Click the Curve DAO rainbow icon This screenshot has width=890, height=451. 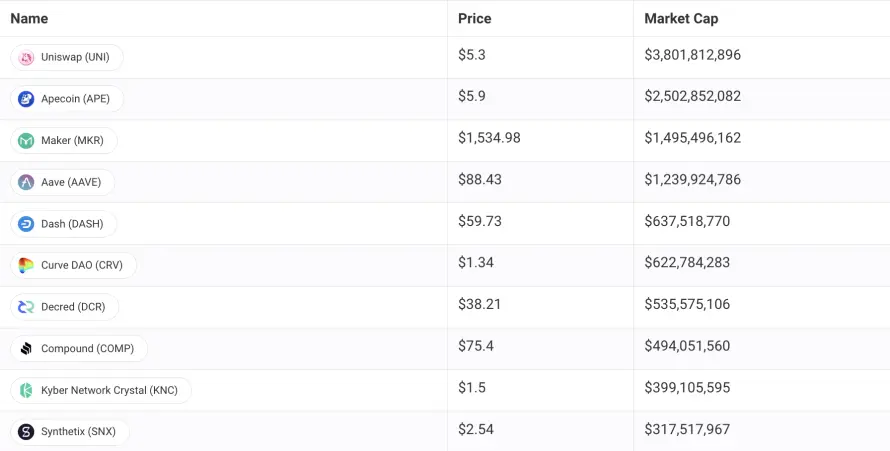[26, 265]
